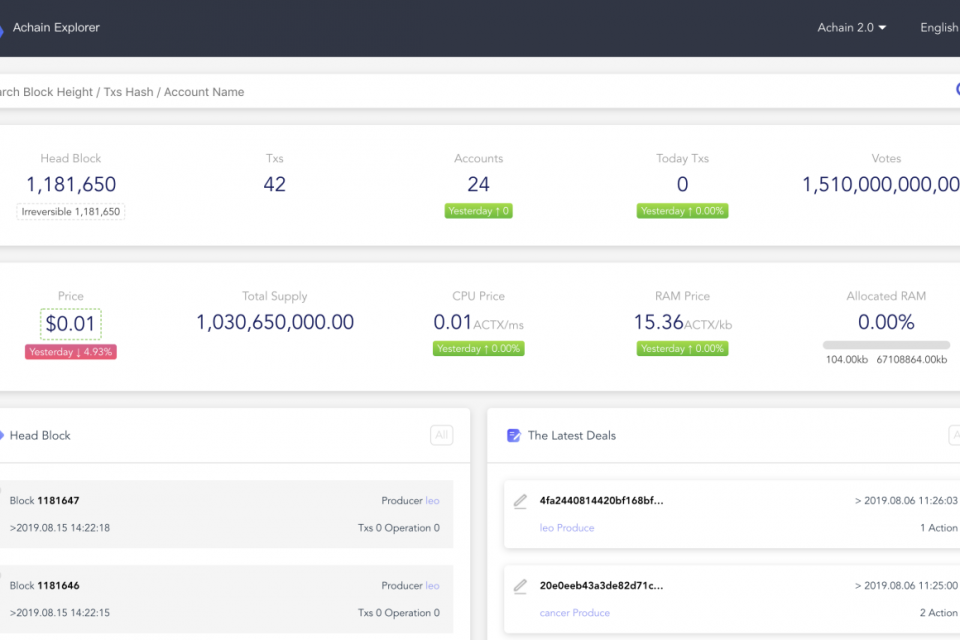The height and width of the screenshot is (640, 960).
Task: Open the leo Produce deal link
Action: click(566, 528)
